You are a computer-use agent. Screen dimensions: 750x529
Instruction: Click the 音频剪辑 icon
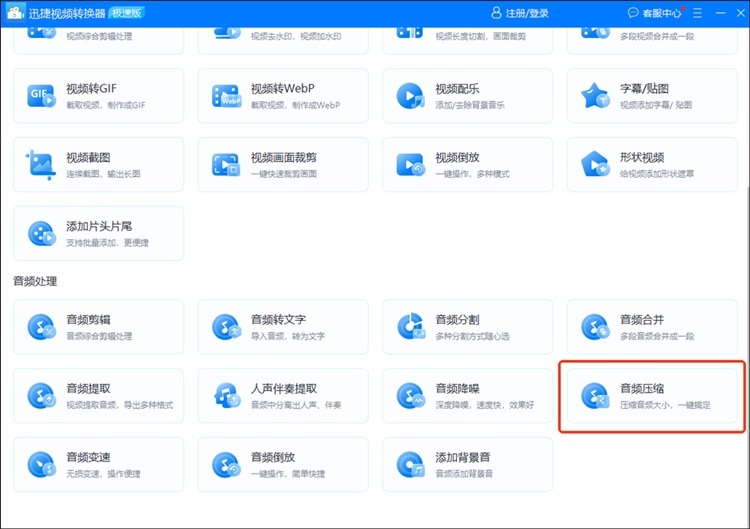coord(42,327)
